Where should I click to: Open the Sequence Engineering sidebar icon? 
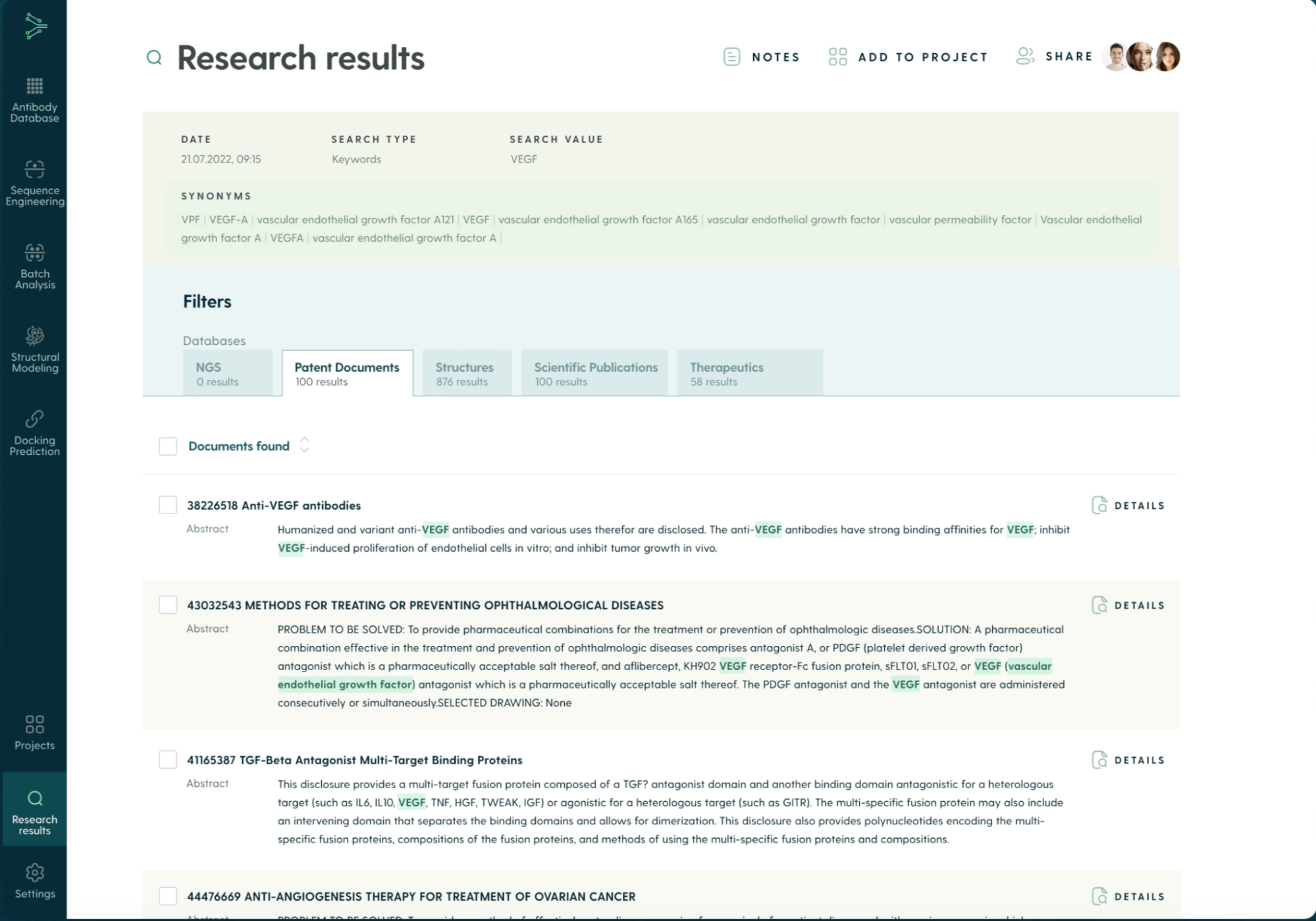34,169
